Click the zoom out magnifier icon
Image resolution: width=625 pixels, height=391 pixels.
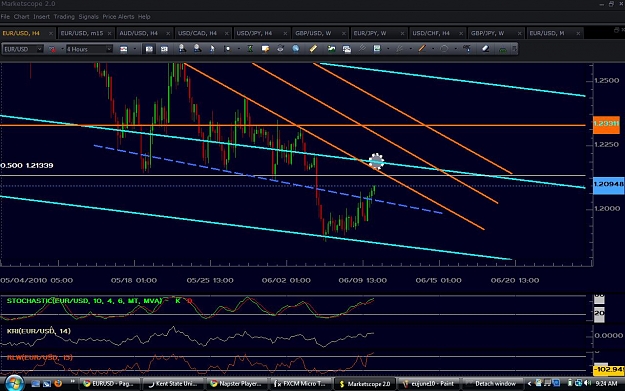(197, 49)
